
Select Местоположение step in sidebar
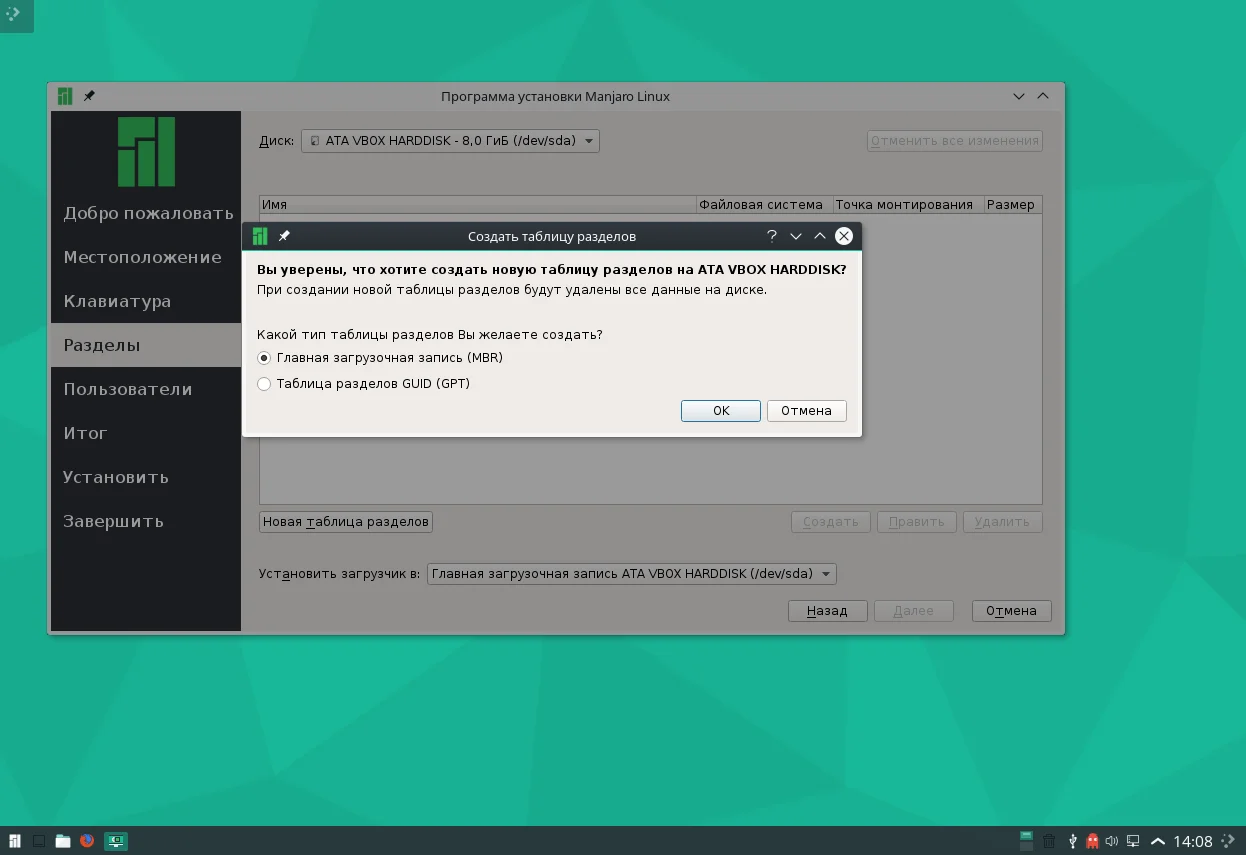point(146,257)
